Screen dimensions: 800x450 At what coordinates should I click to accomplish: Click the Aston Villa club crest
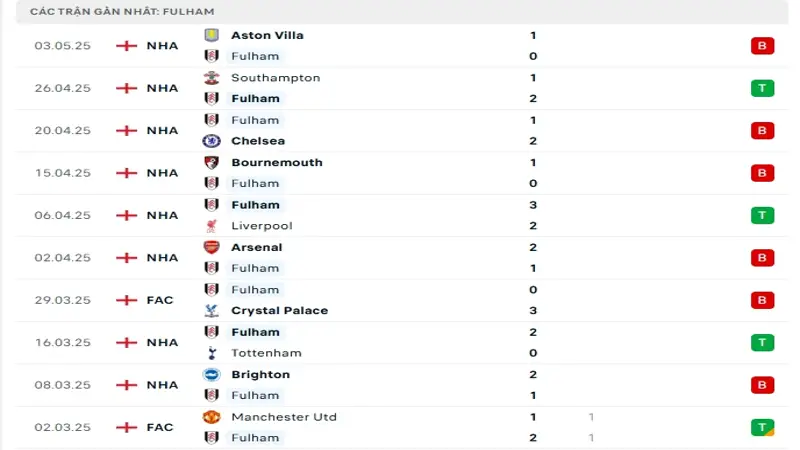[211, 35]
